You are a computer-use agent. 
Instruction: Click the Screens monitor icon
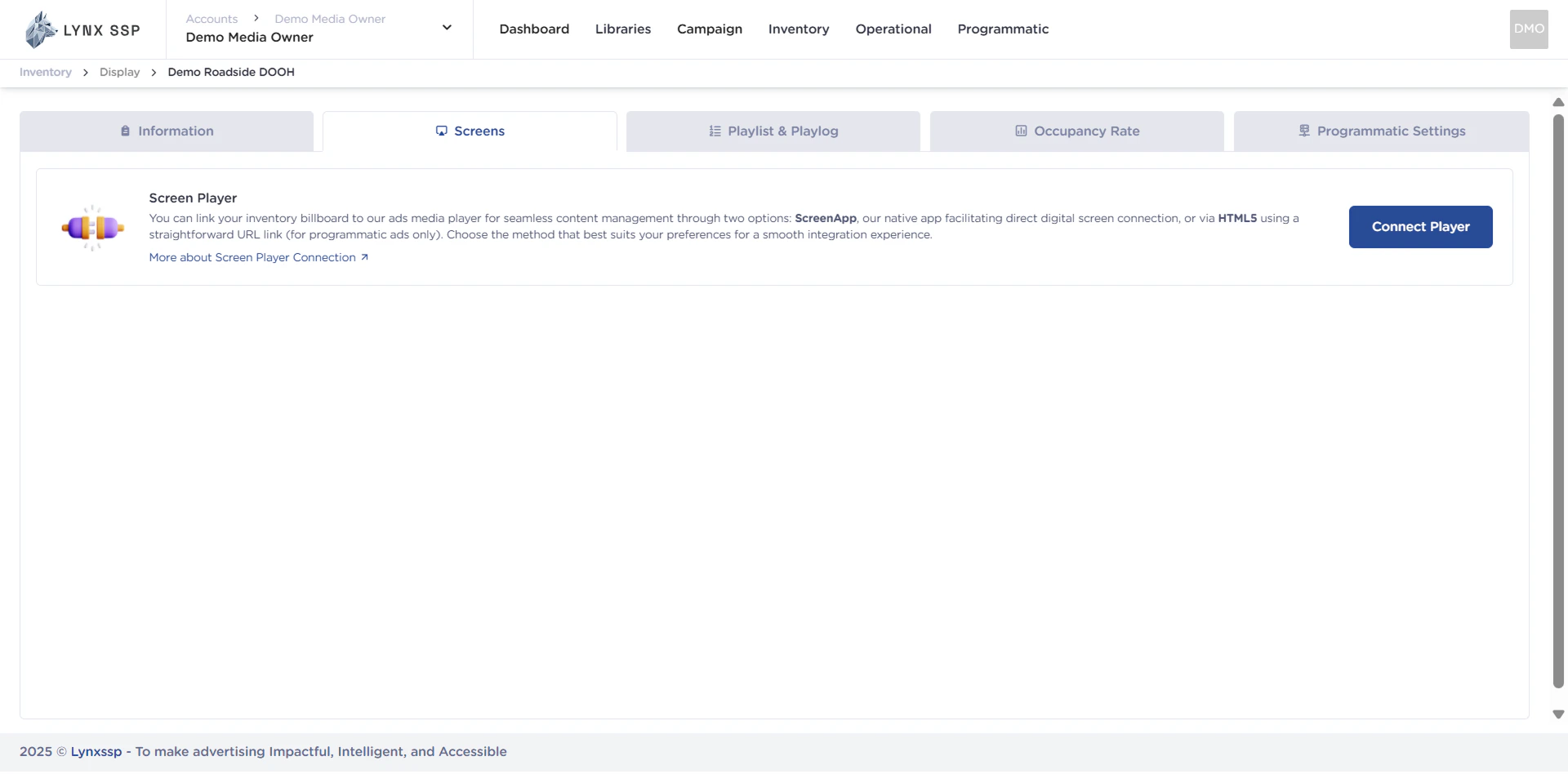[441, 131]
